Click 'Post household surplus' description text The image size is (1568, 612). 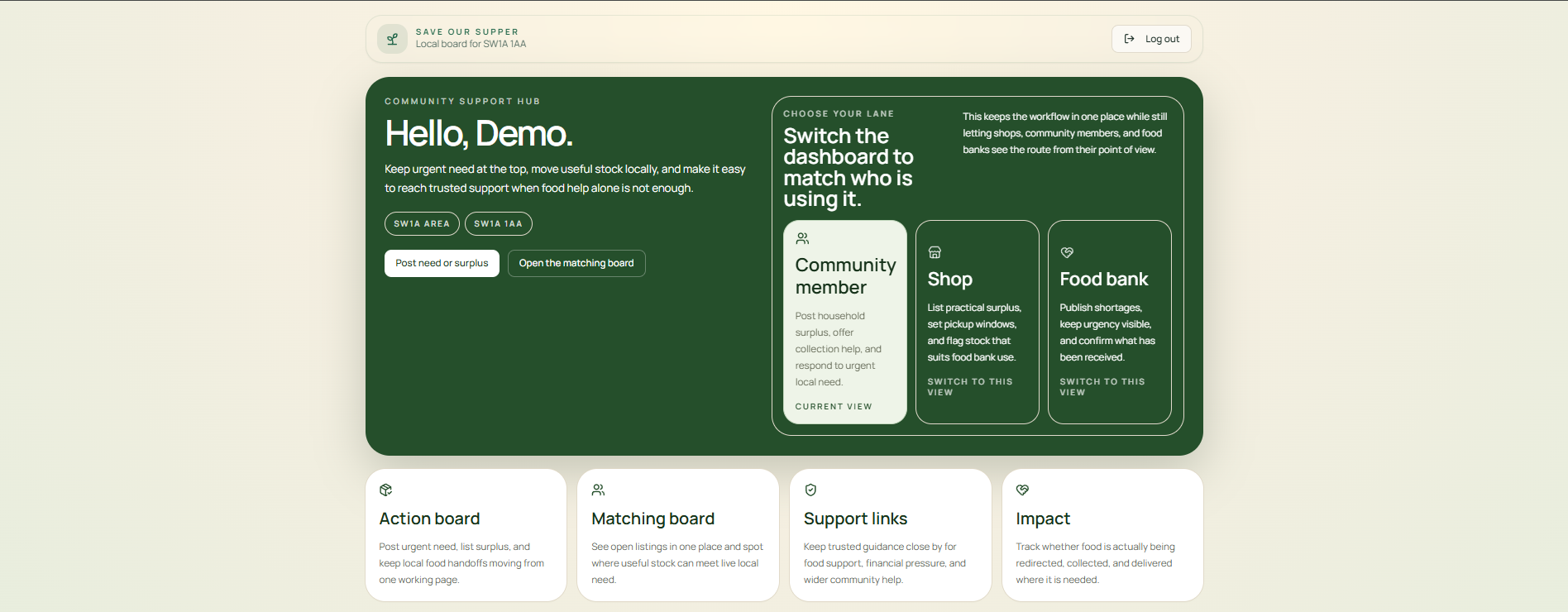839,349
